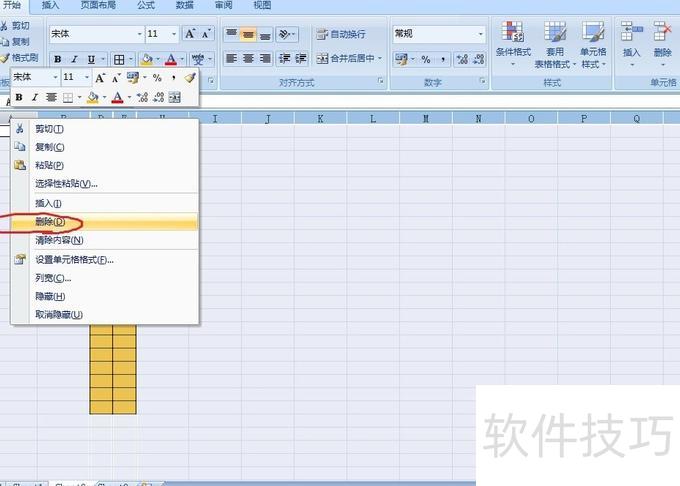Choose 删除(D) from context menu
The width and height of the screenshot is (680, 486).
(x=105, y=222)
